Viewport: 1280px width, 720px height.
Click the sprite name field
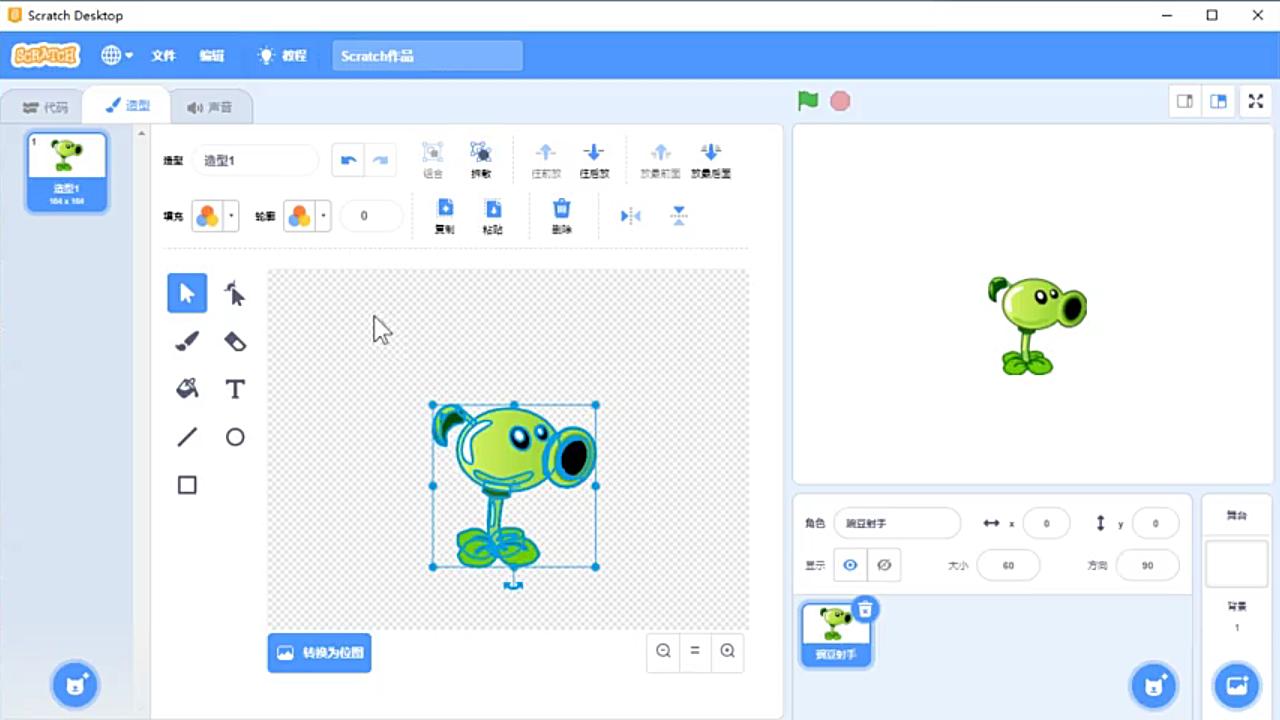[897, 523]
